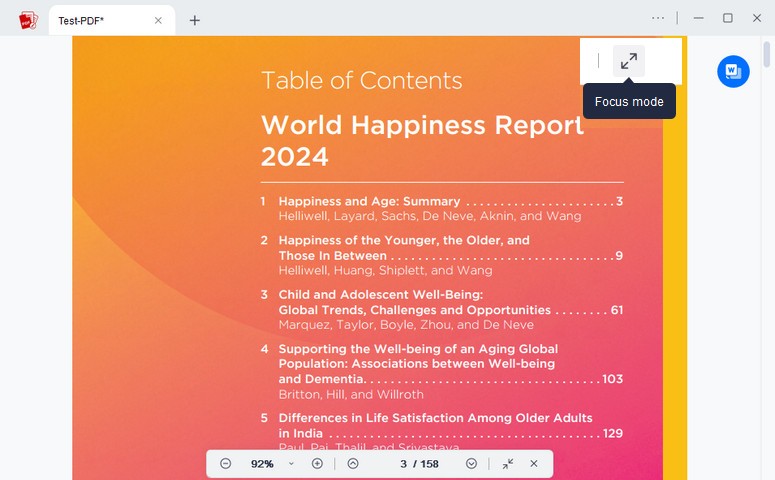Open 'Happiness and Age: Summary' contents entry
The height and width of the screenshot is (480, 775).
(369, 201)
